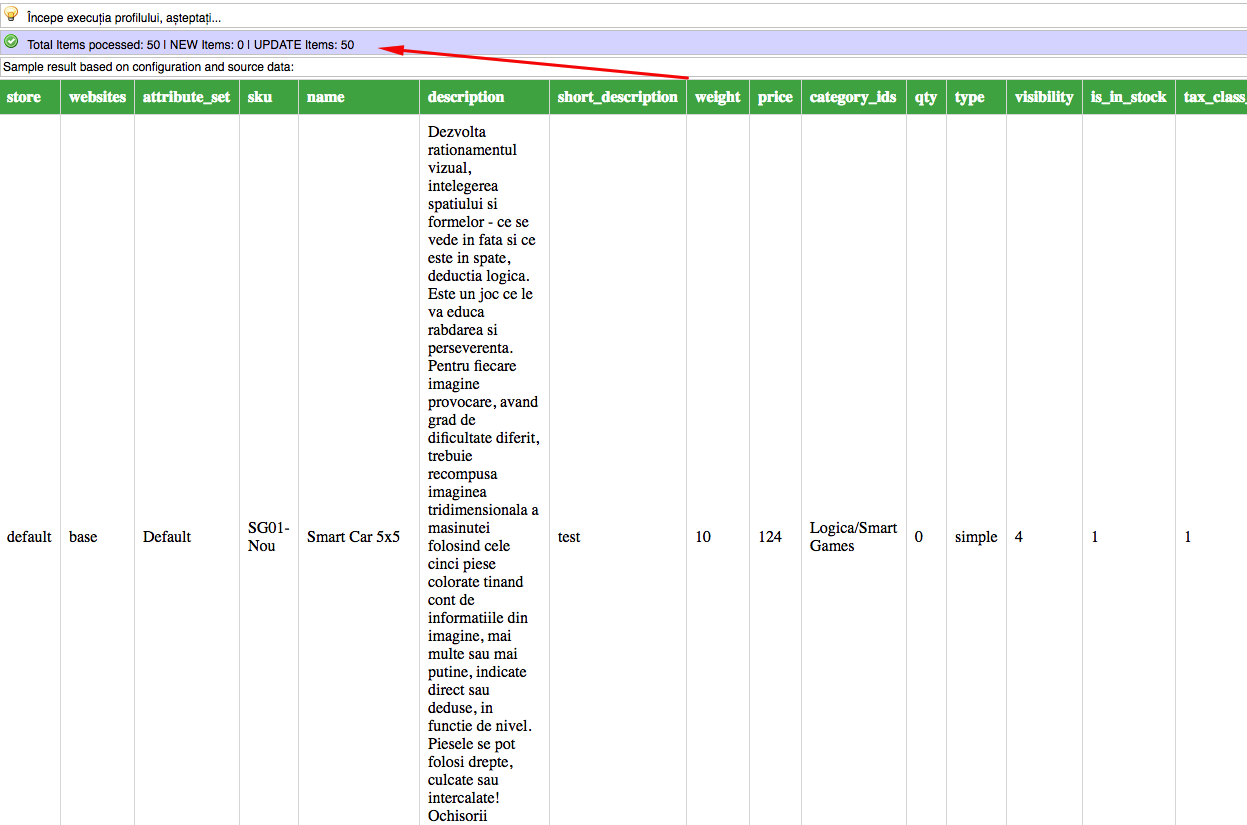Click the green checkmark success icon

coord(11,42)
